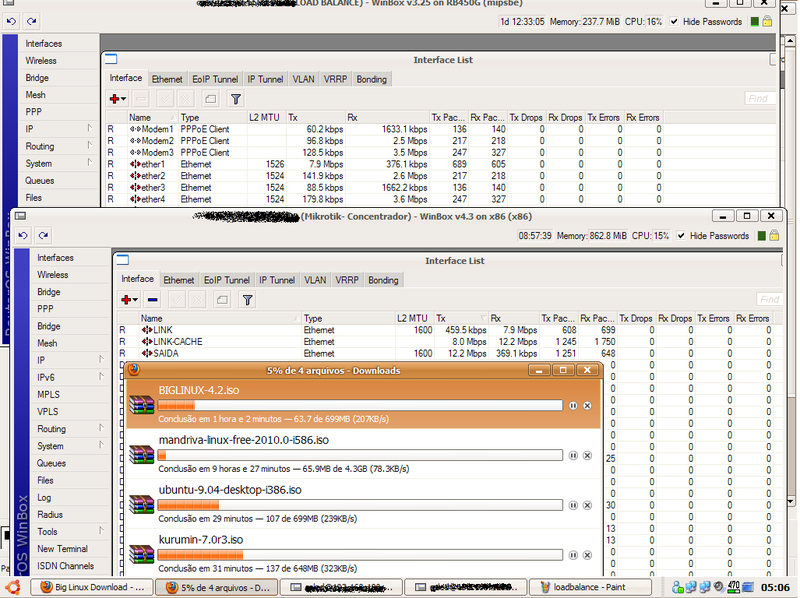Switch to the 5% de 4 arquivos taskbar button
Image resolution: width=800 pixels, height=598 pixels.
(217, 587)
